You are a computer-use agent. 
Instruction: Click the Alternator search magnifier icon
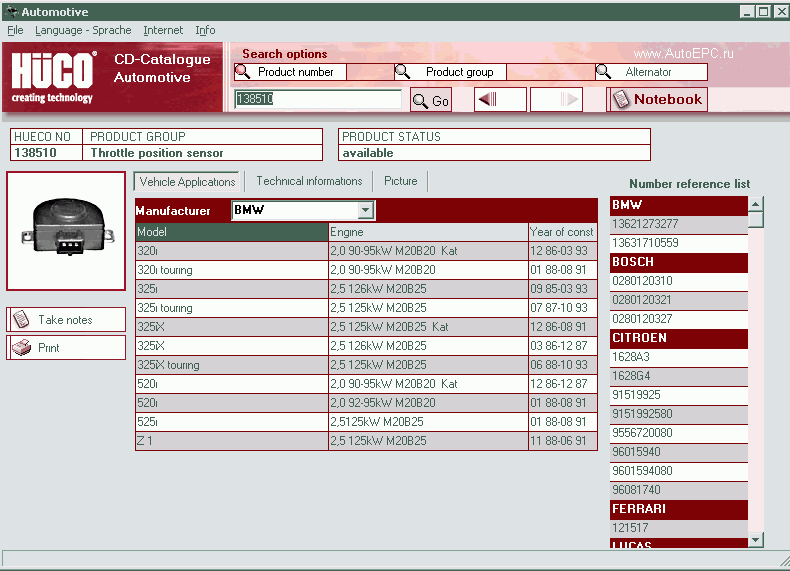[604, 72]
